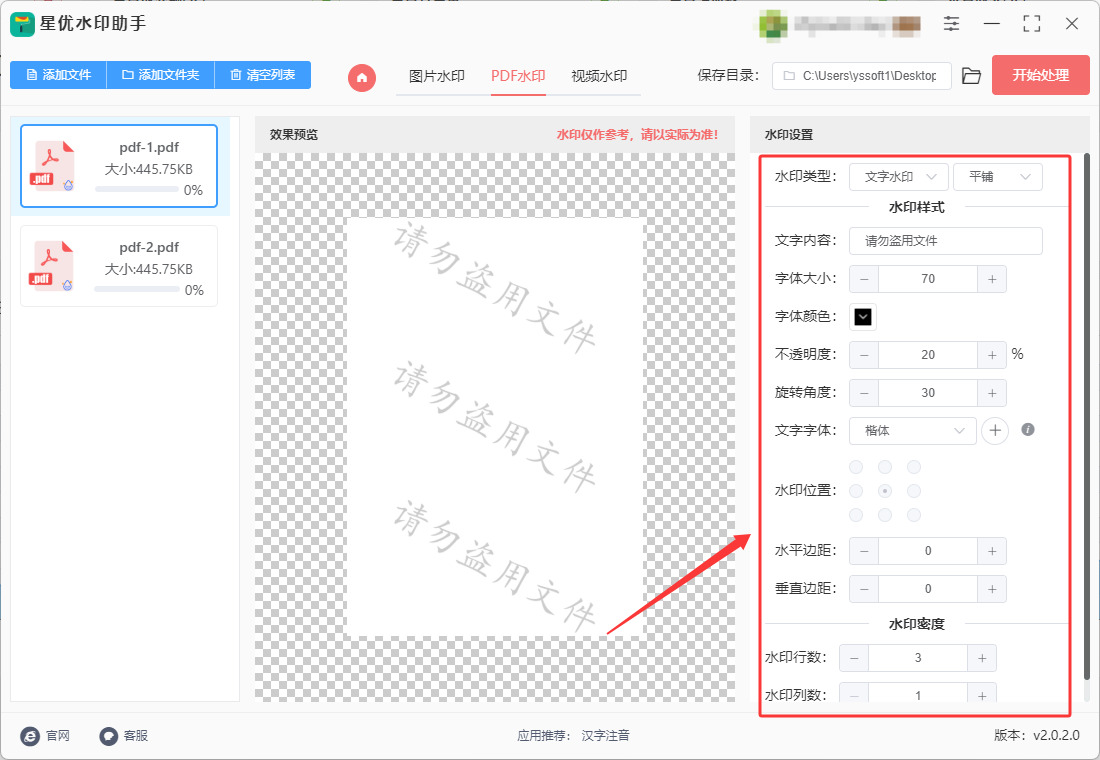Click the 添加文件 button
1100x760 pixels.
58,74
